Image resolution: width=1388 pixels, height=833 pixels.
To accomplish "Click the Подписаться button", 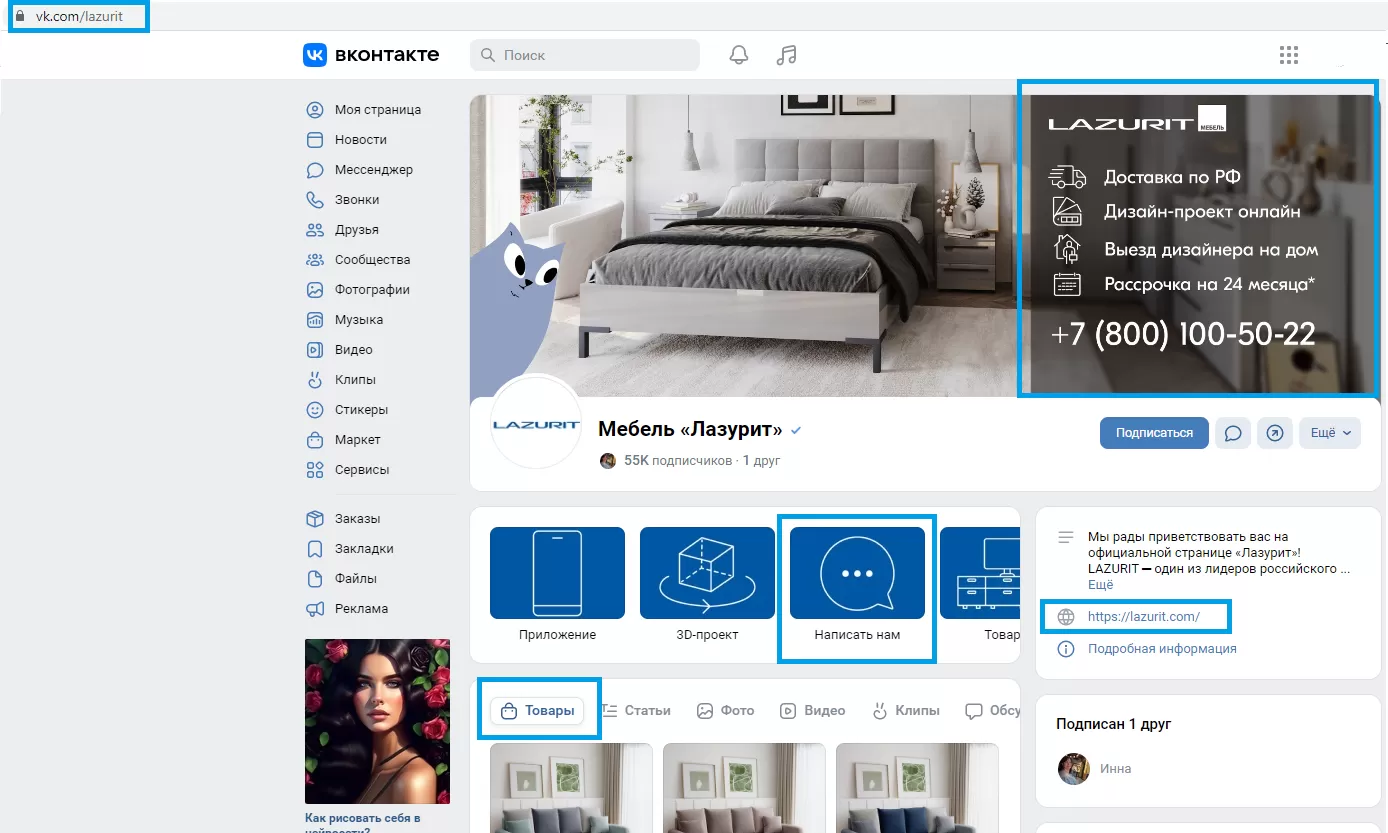I will pyautogui.click(x=1154, y=433).
